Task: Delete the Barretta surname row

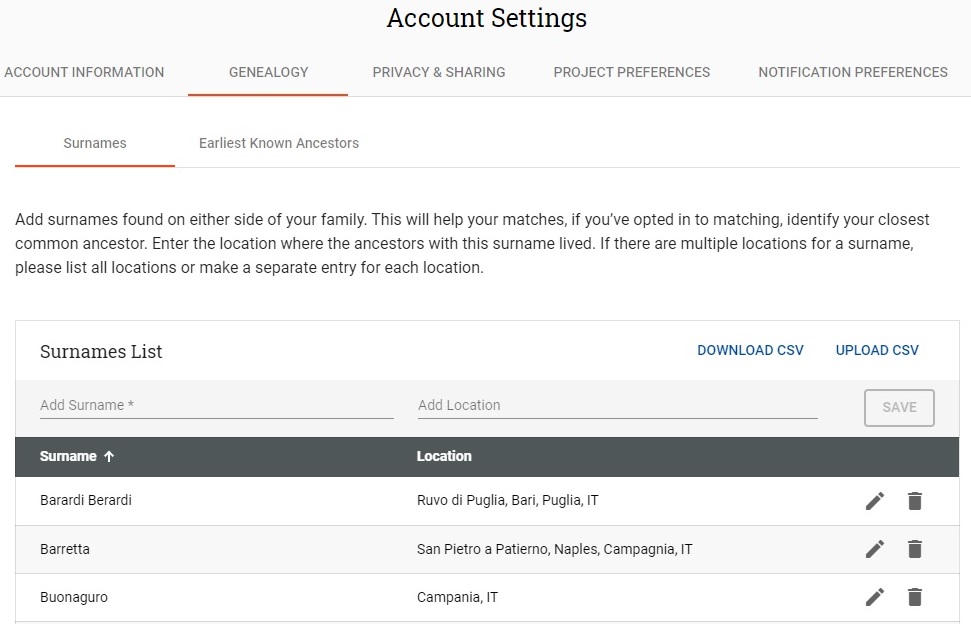Action: point(915,549)
